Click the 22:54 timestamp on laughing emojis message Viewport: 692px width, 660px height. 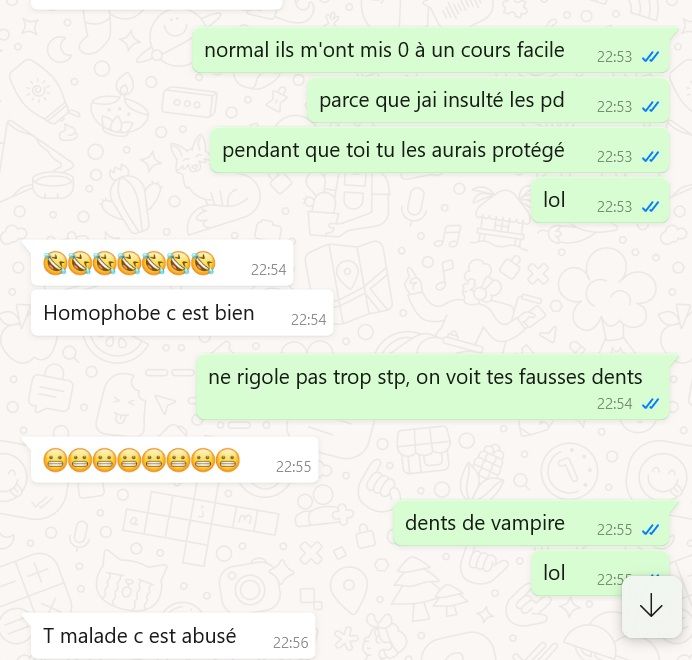tap(269, 270)
